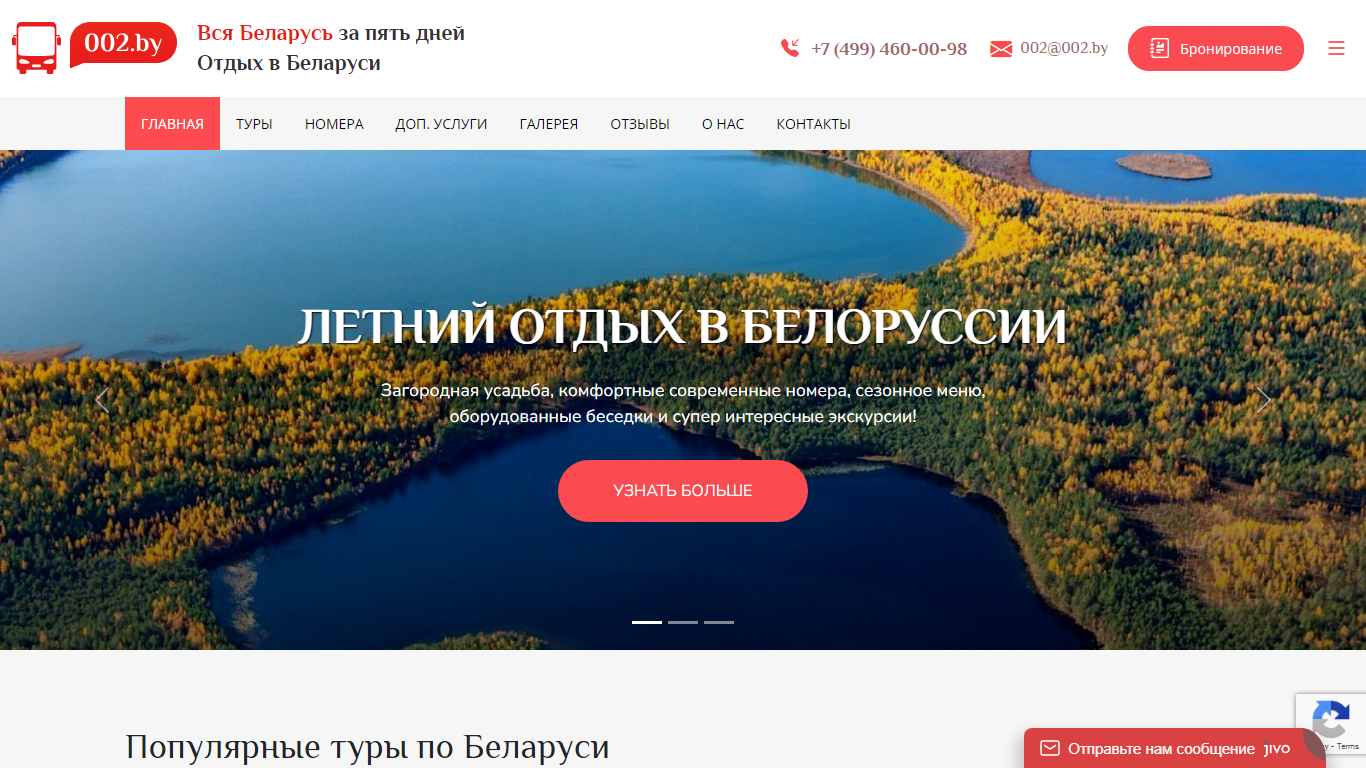Click the phone handset icon
The image size is (1366, 768).
tap(790, 48)
